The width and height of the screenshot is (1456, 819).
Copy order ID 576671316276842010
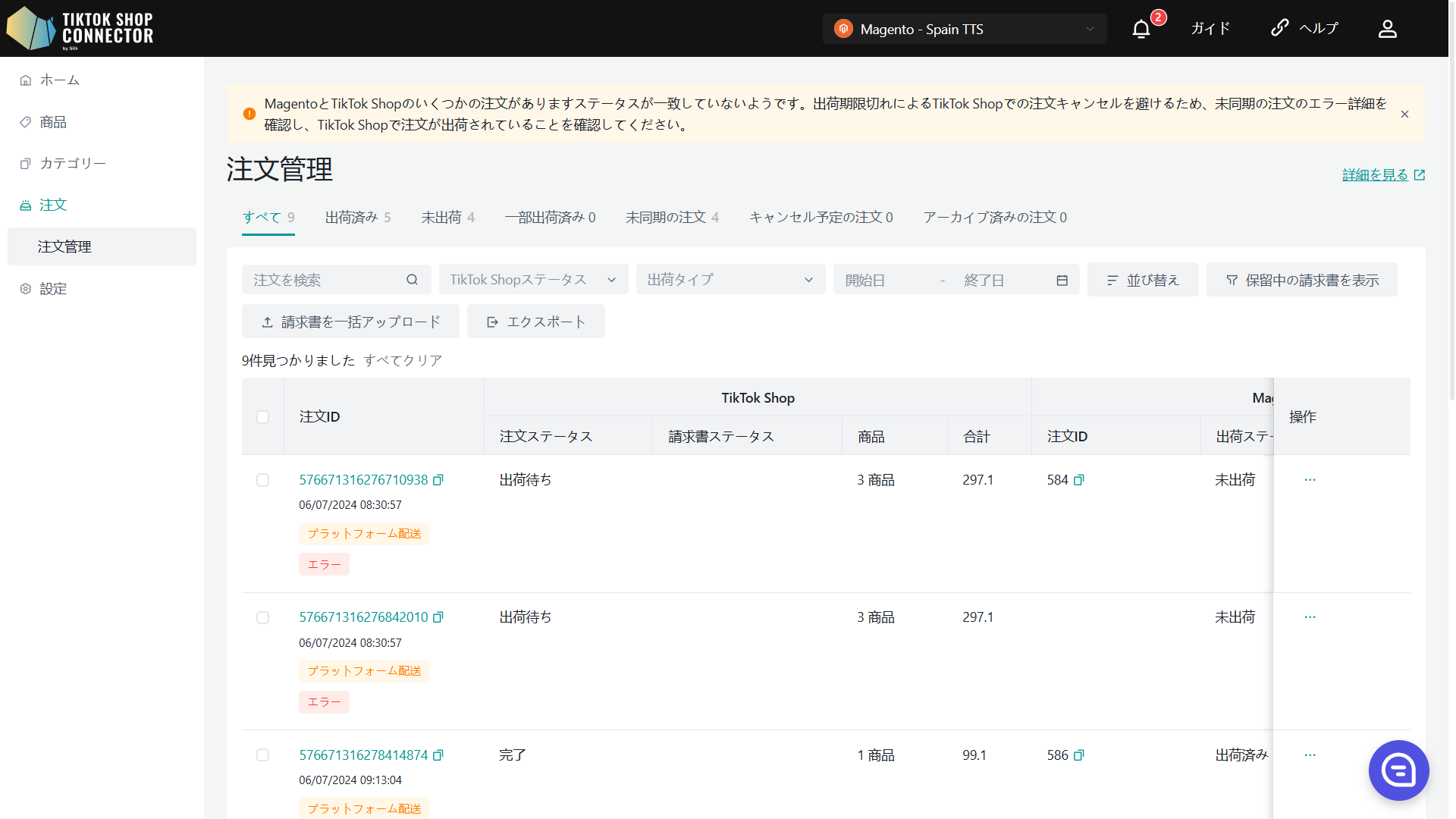click(438, 617)
